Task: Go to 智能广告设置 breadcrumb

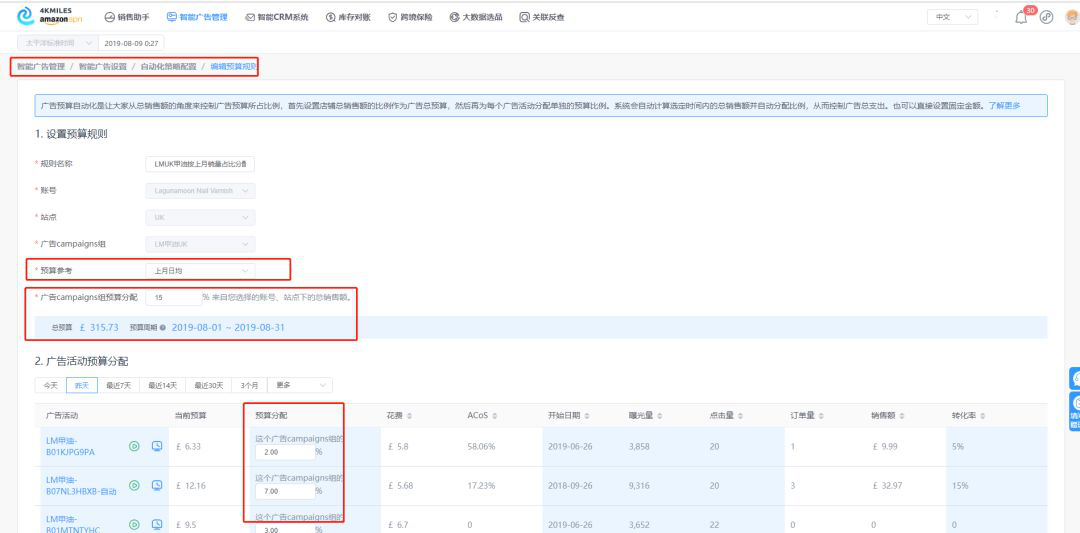Action: [x=103, y=67]
